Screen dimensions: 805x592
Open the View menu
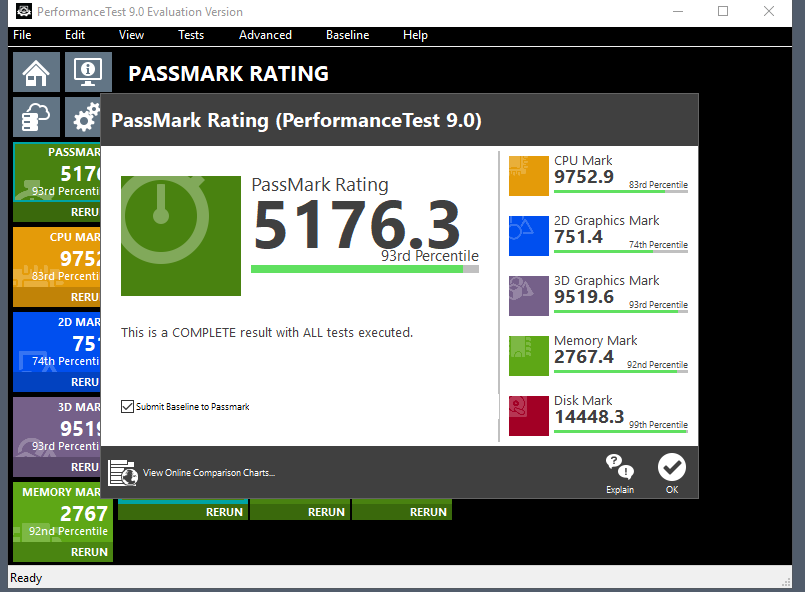pos(131,35)
